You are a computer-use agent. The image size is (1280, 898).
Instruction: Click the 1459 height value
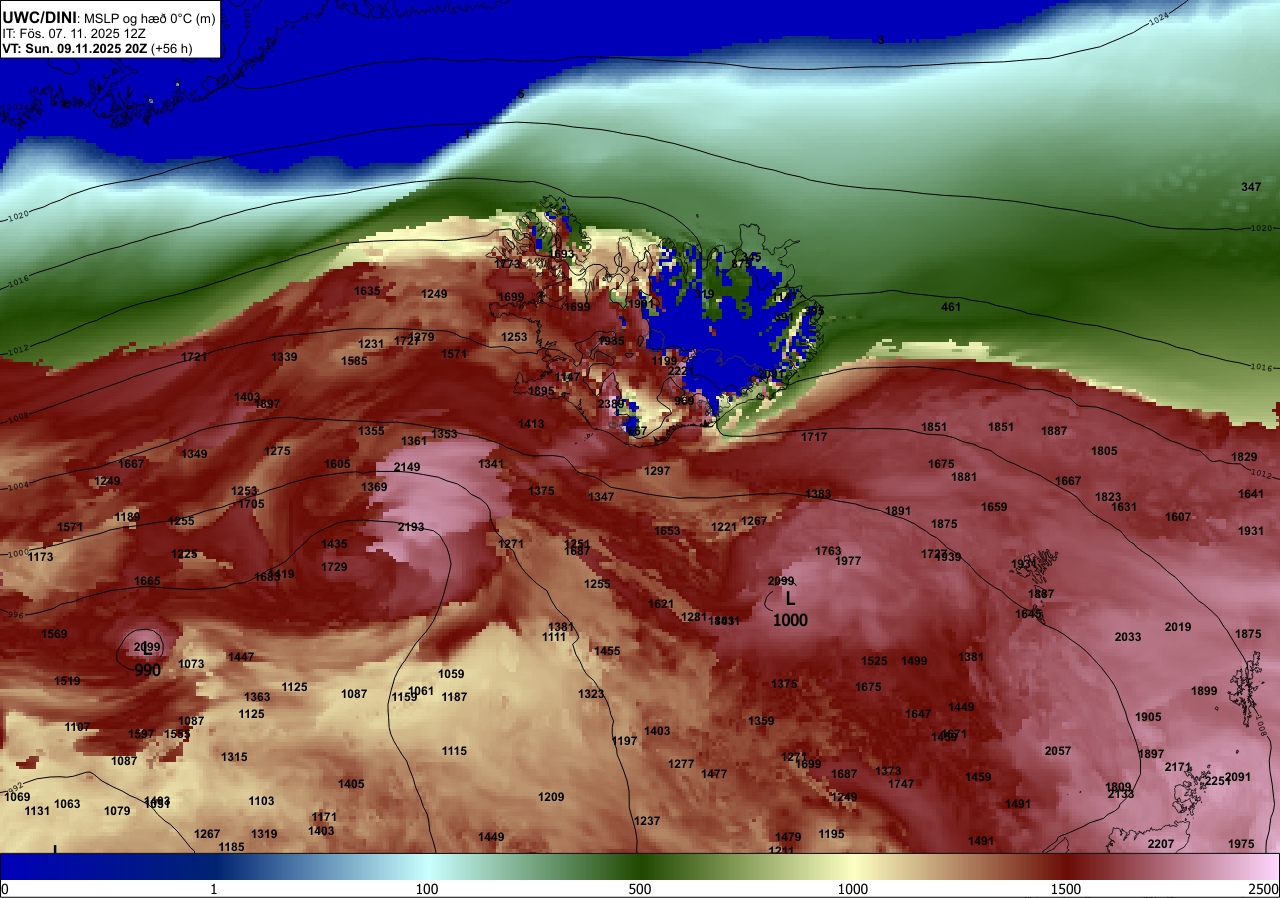coord(978,777)
